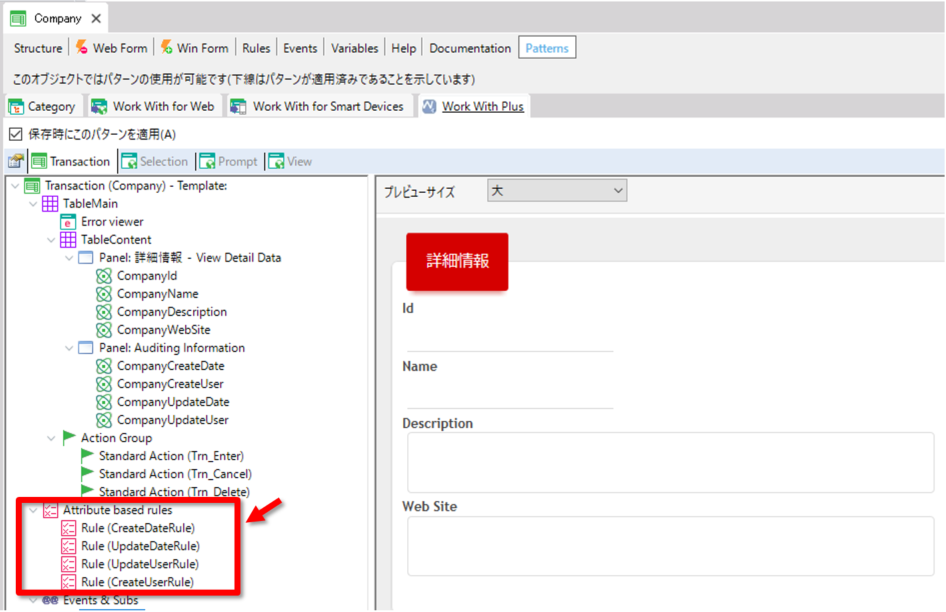This screenshot has width=946, height=612.
Task: Collapse the Transaction (Company) root node
Action: pyautogui.click(x=16, y=186)
